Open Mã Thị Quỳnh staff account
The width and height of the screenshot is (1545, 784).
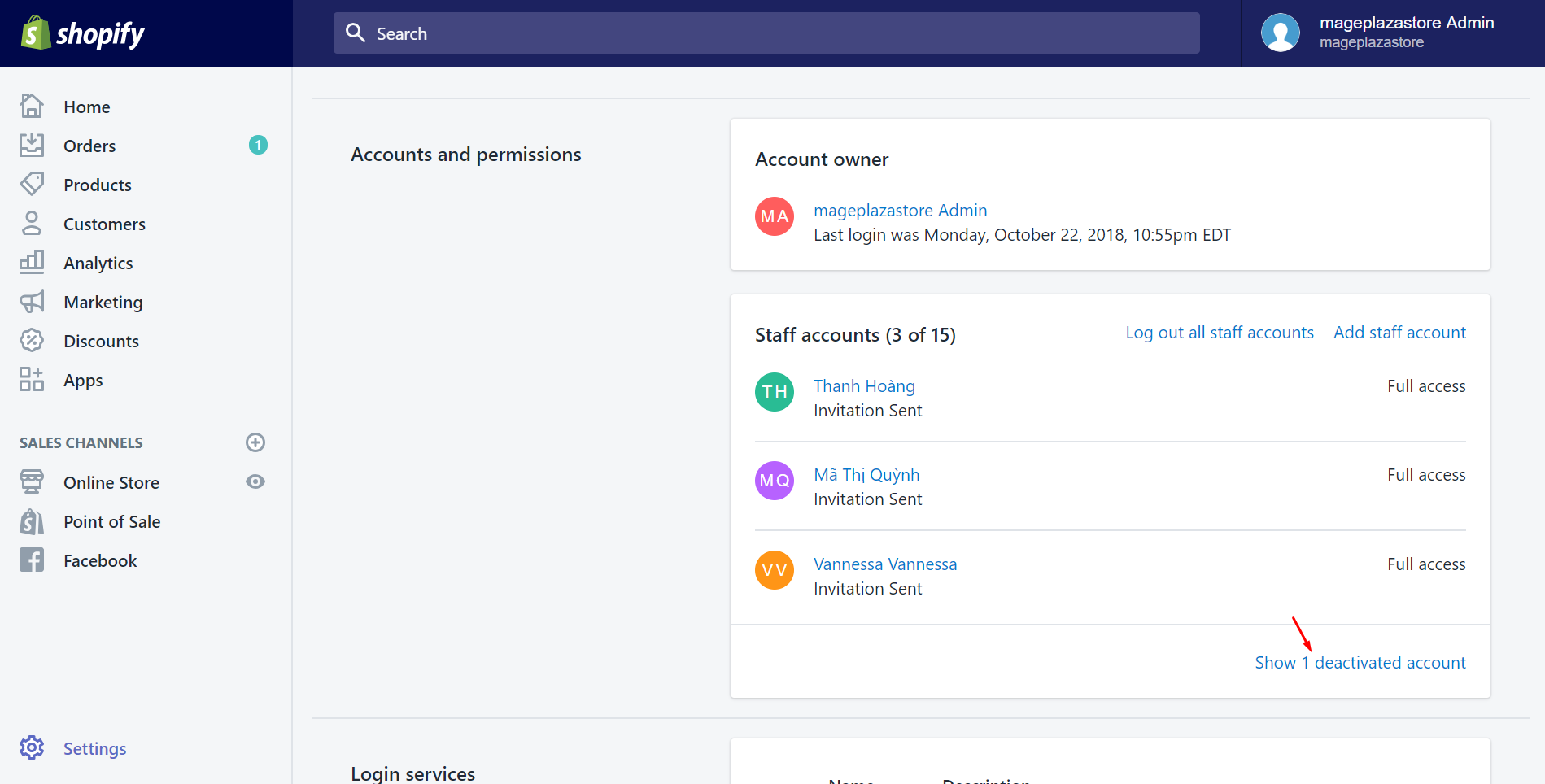click(x=866, y=475)
